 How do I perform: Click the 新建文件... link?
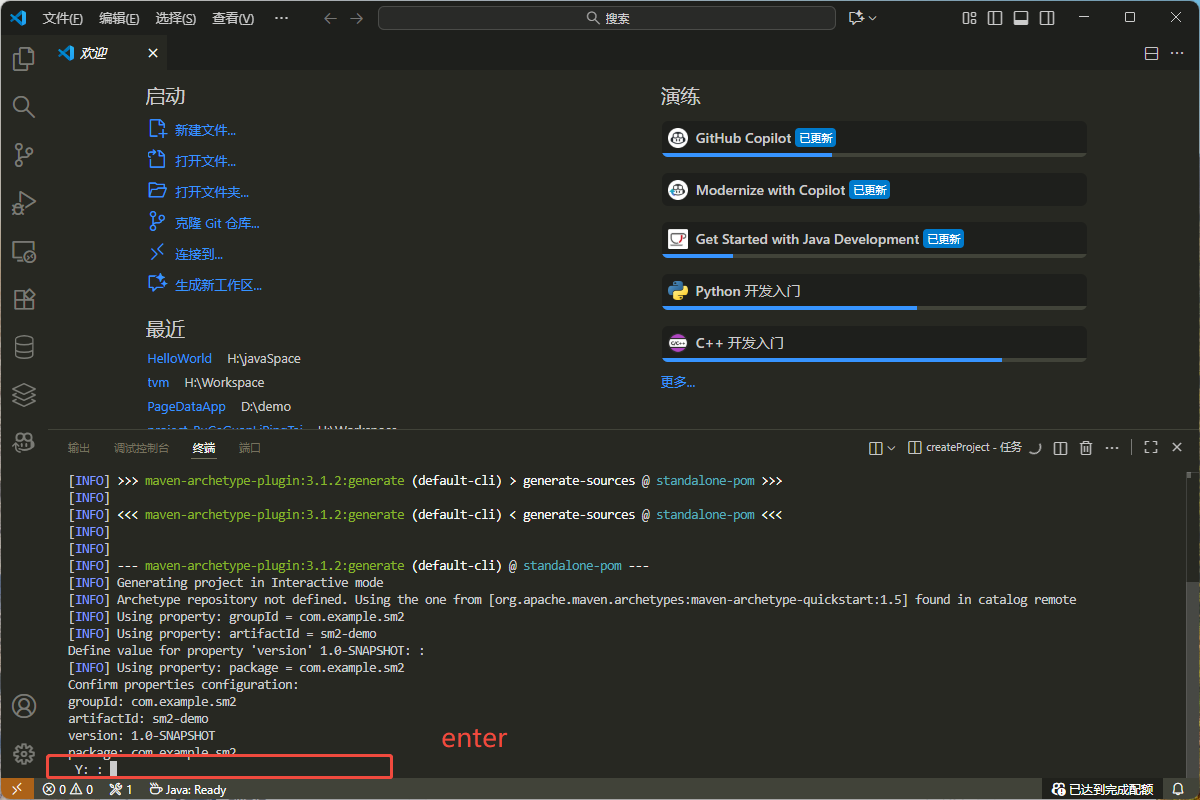coord(205,130)
